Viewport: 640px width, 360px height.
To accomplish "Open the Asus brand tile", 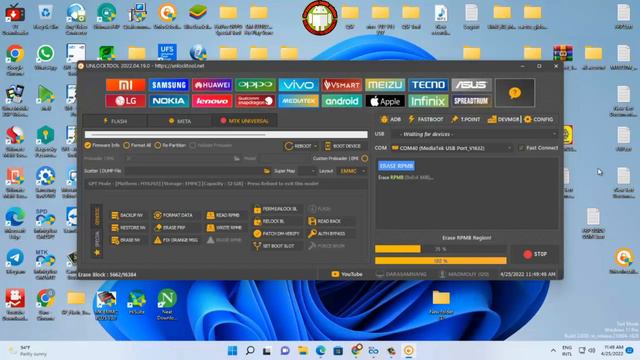I will click(x=471, y=85).
